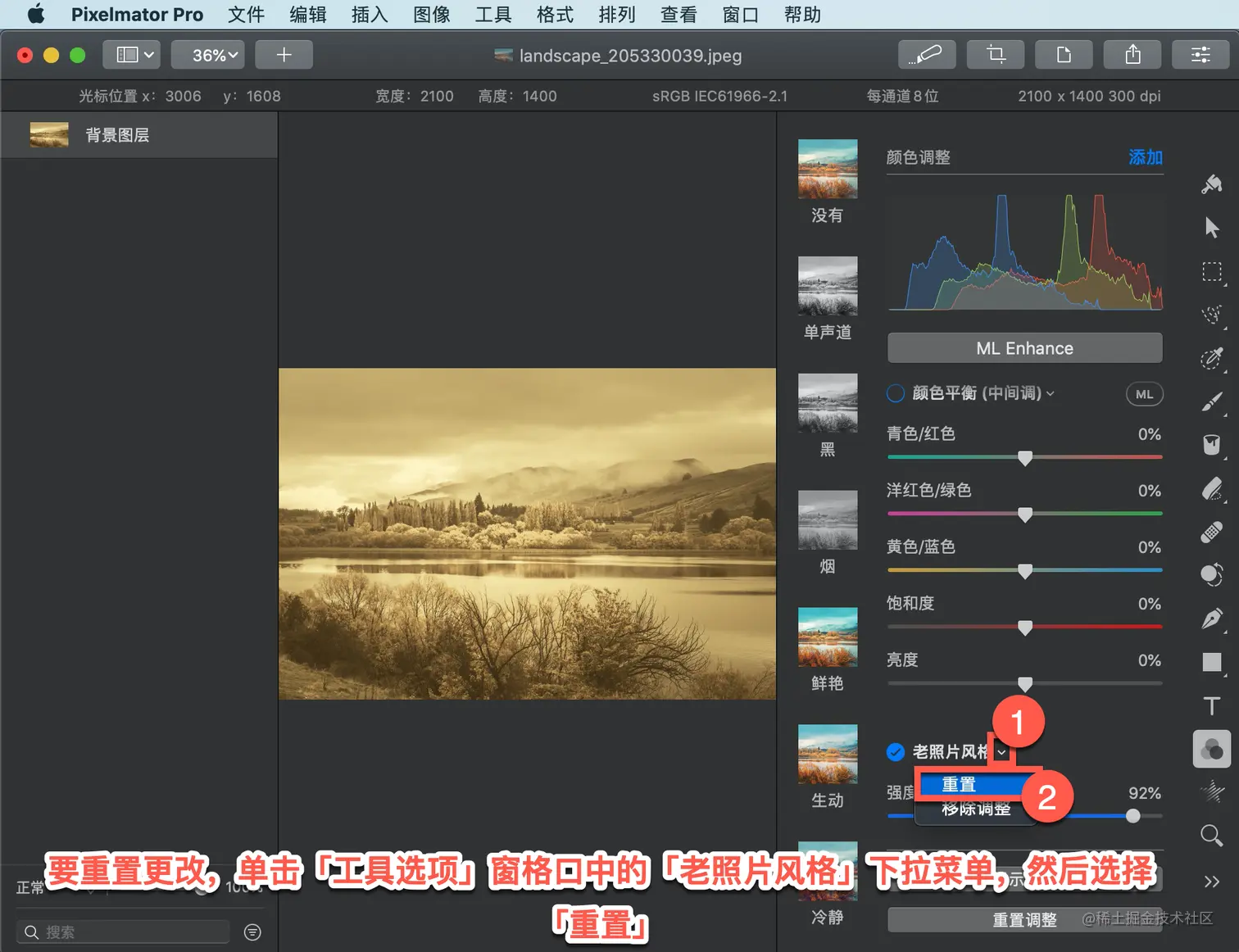Select the Lighten/Darken retouch tool
Screen dimensions: 1239x952
click(x=1212, y=575)
